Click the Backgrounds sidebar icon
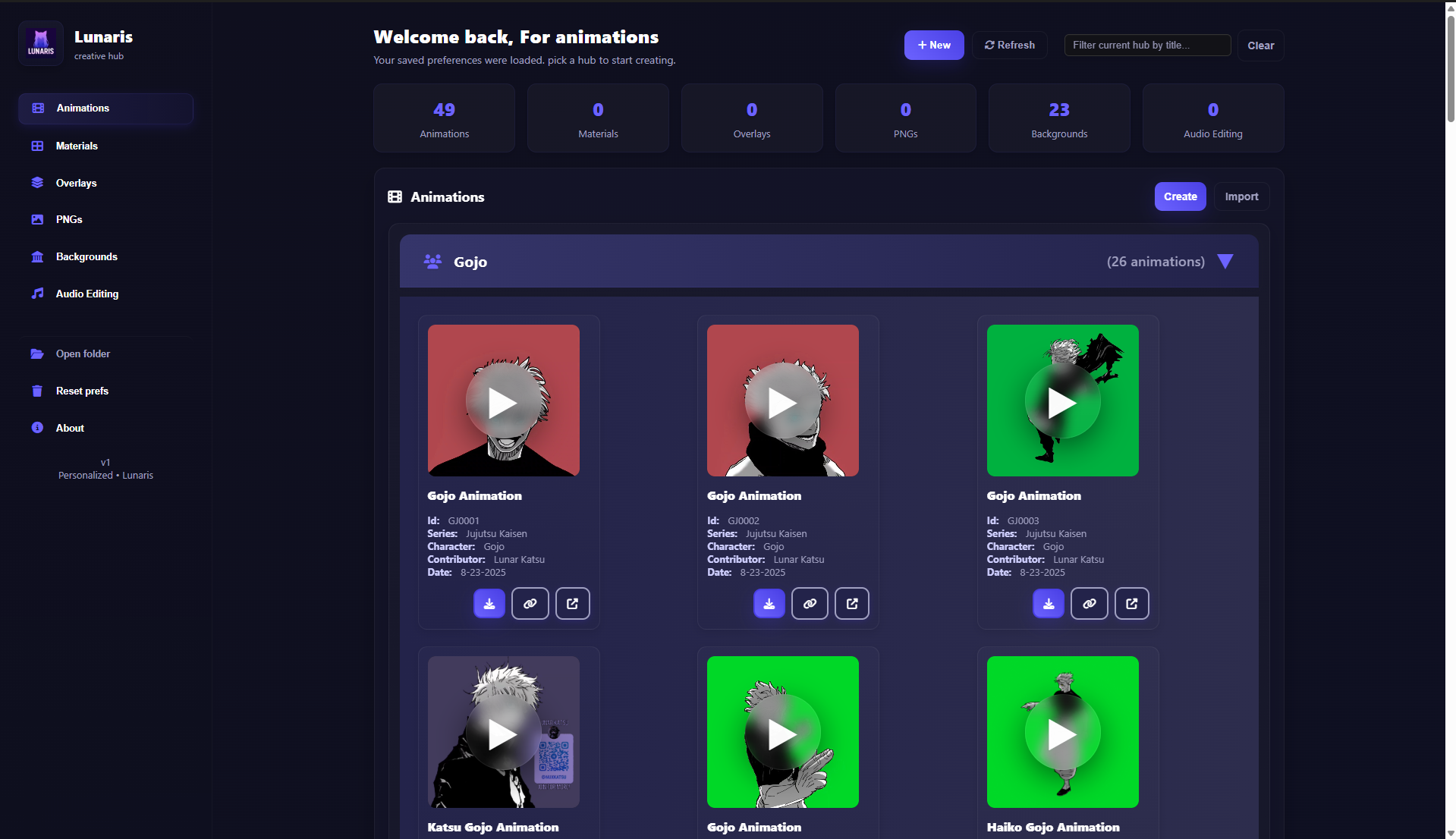The width and height of the screenshot is (1456, 839). [x=37, y=256]
